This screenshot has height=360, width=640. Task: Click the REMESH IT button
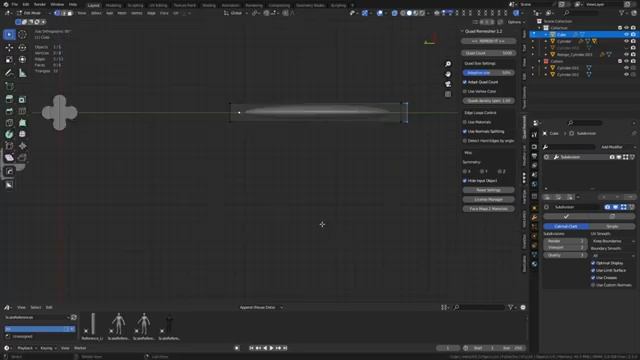488,41
